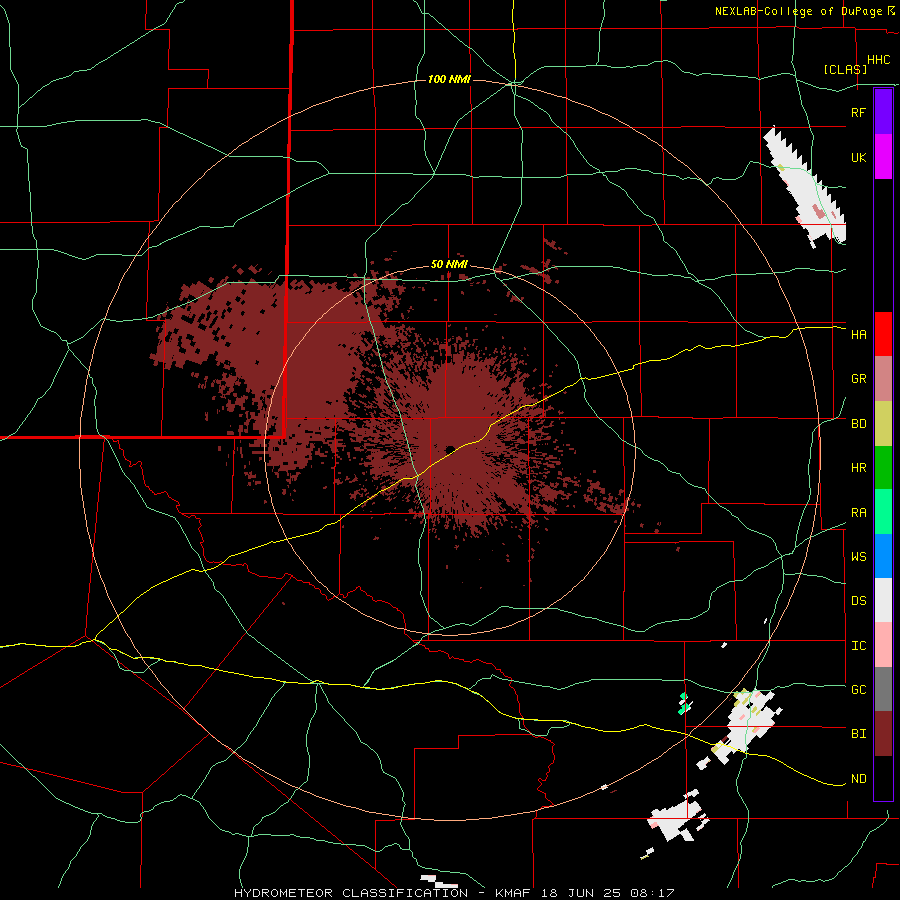
Task: Click the UK legend label
Action: pos(858,158)
